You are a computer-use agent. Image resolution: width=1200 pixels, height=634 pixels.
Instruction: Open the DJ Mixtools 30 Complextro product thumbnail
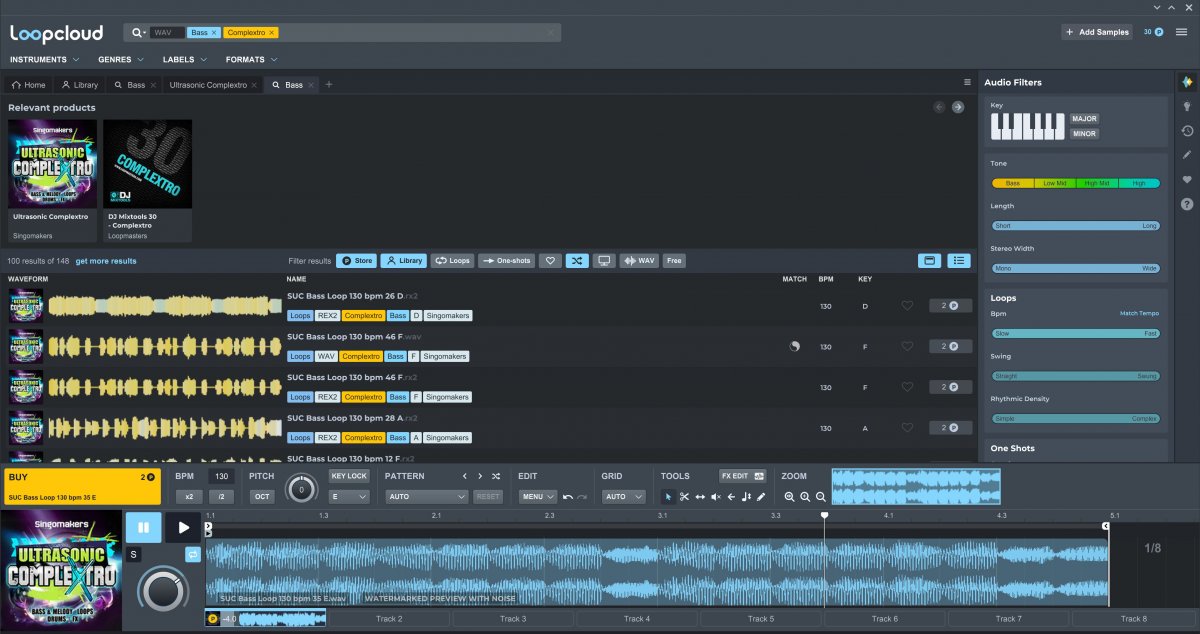pos(147,164)
